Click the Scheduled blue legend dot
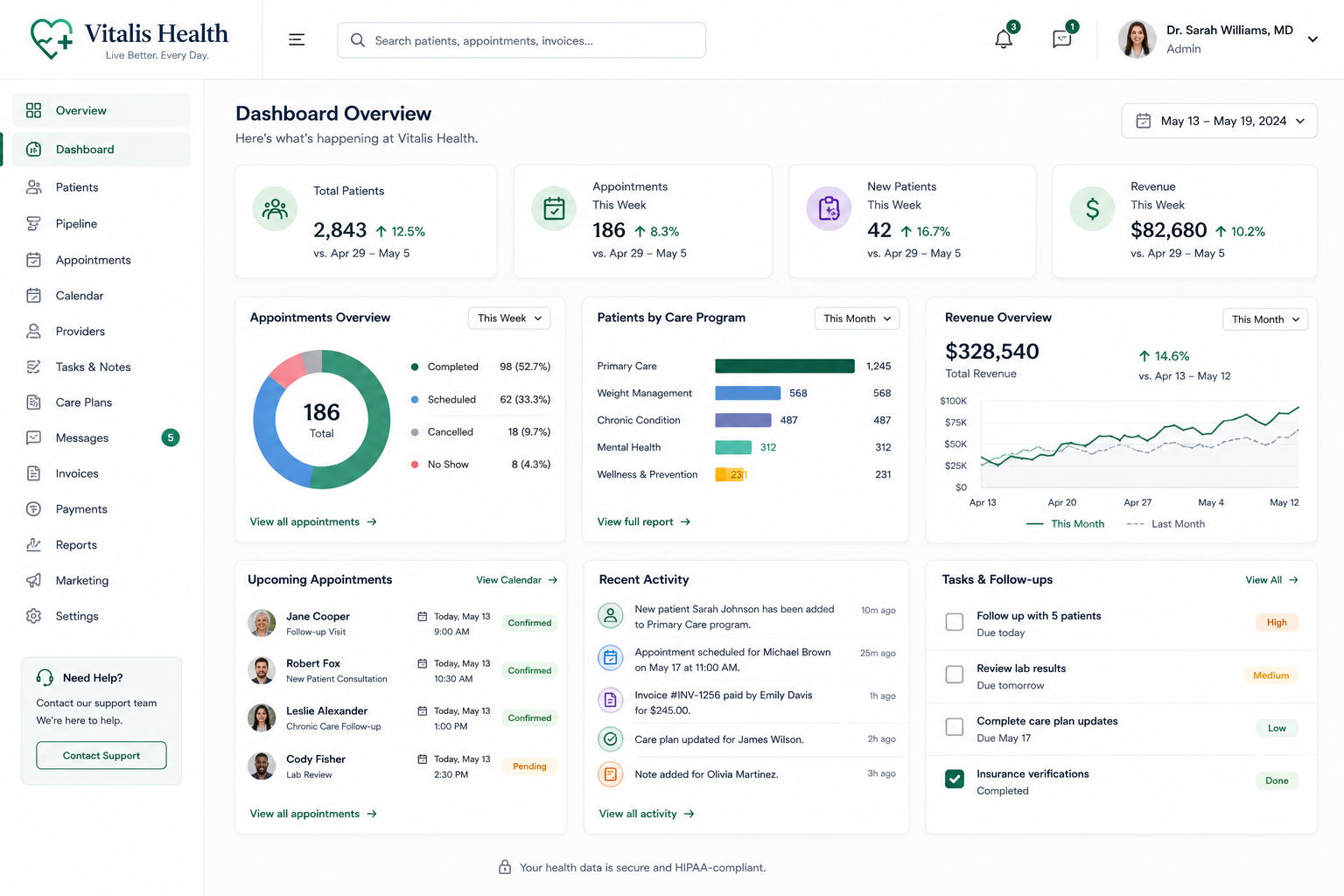The image size is (1344, 896). point(415,399)
